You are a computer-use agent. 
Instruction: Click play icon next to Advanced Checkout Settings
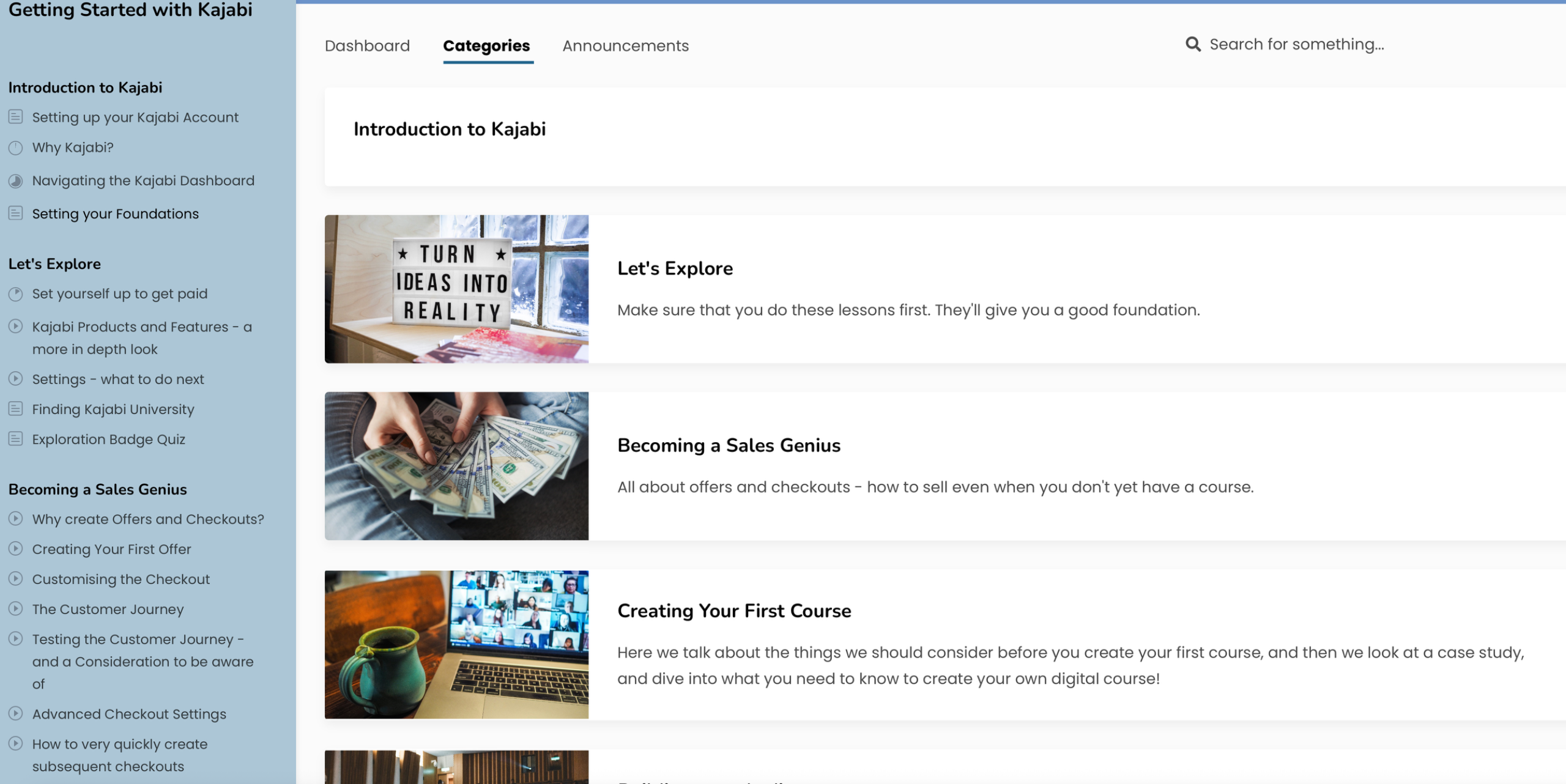coord(16,714)
